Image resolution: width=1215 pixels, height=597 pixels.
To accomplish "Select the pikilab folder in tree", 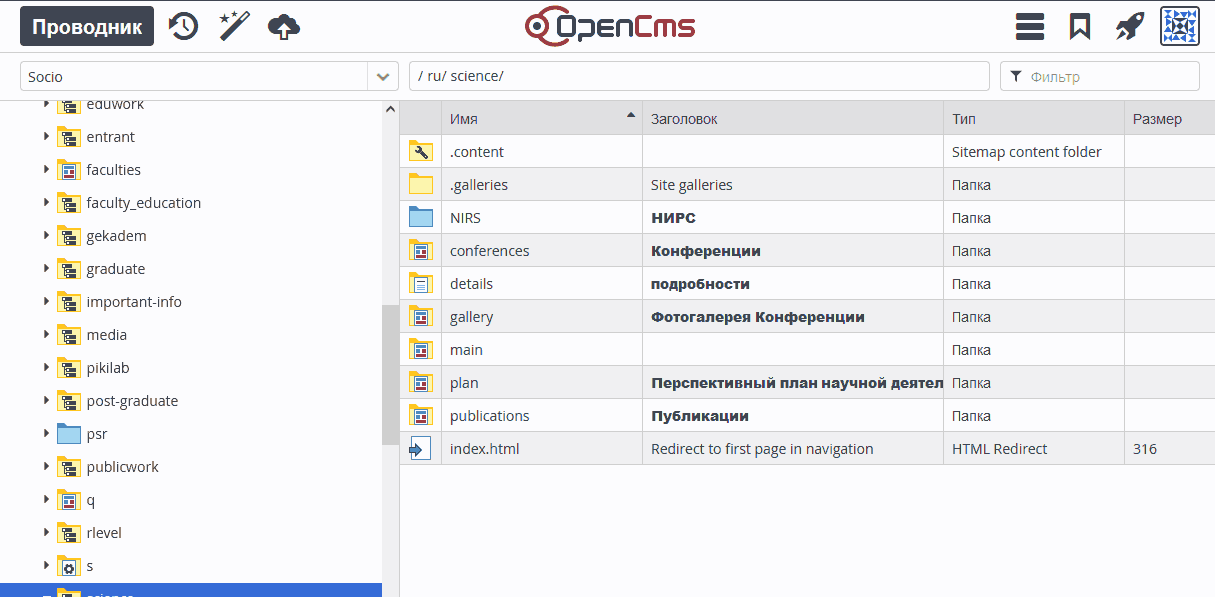I will pos(110,368).
